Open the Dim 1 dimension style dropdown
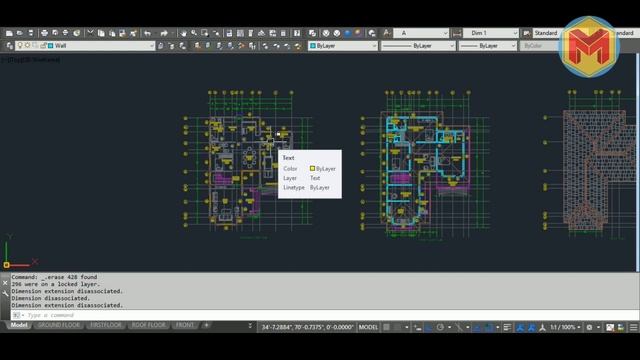The image size is (640, 360). (x=515, y=33)
